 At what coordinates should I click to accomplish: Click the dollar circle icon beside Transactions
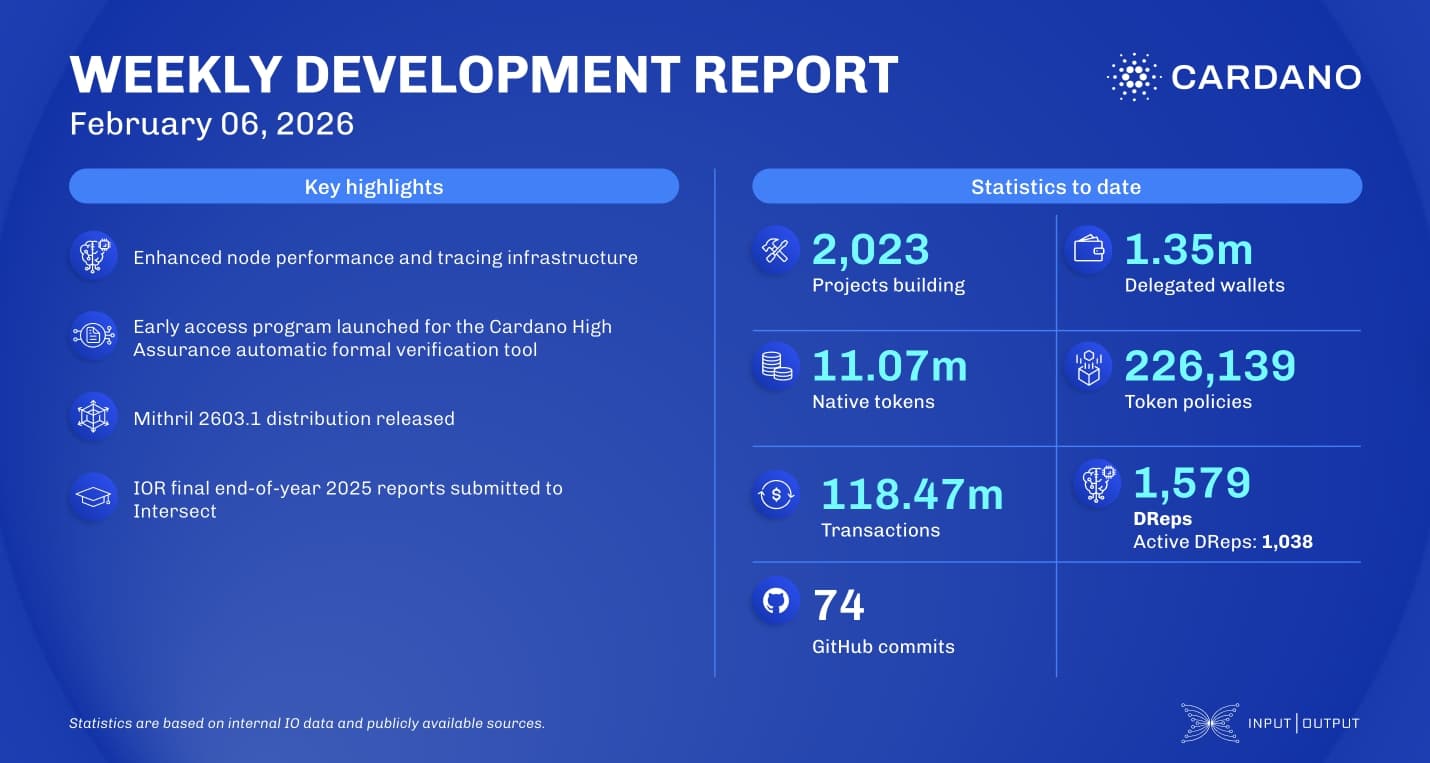(775, 493)
